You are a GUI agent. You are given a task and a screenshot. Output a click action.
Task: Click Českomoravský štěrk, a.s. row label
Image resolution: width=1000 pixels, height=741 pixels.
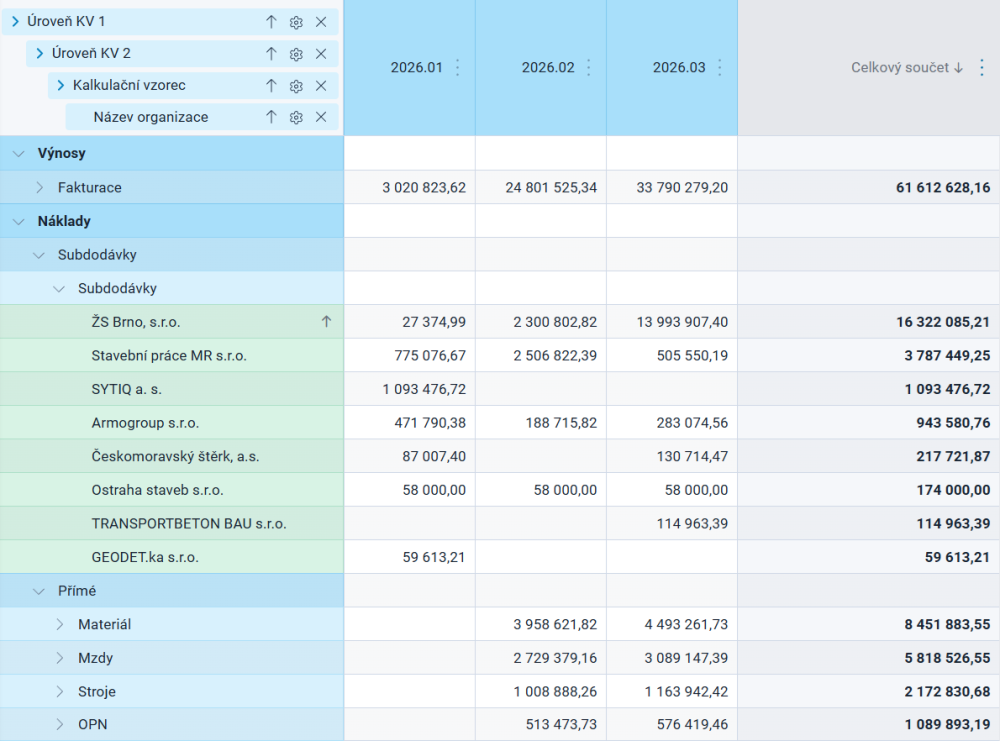click(175, 457)
